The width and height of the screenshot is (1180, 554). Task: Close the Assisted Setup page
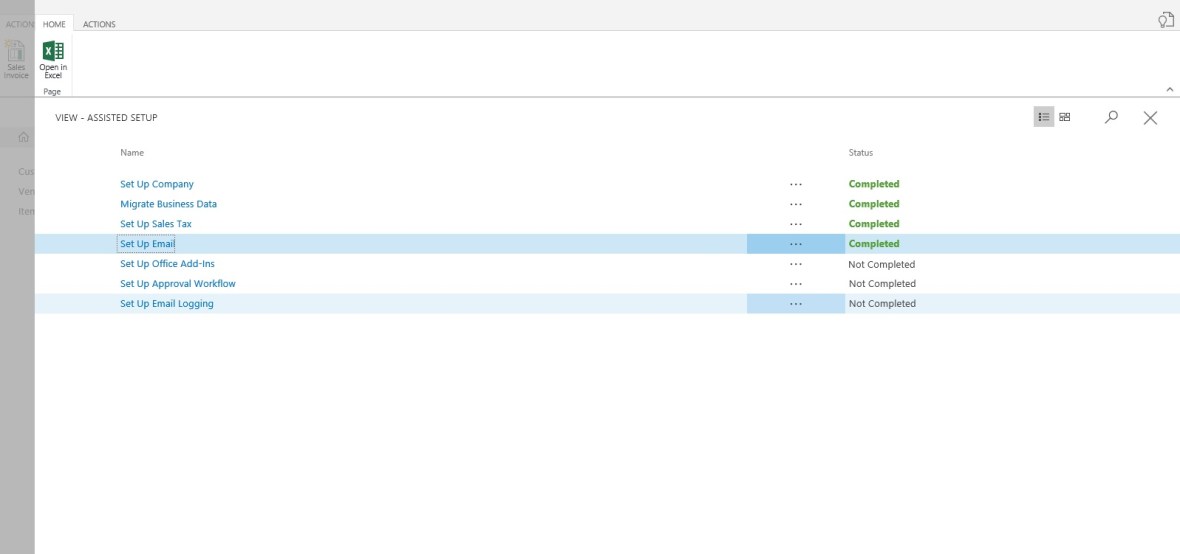(x=1150, y=118)
